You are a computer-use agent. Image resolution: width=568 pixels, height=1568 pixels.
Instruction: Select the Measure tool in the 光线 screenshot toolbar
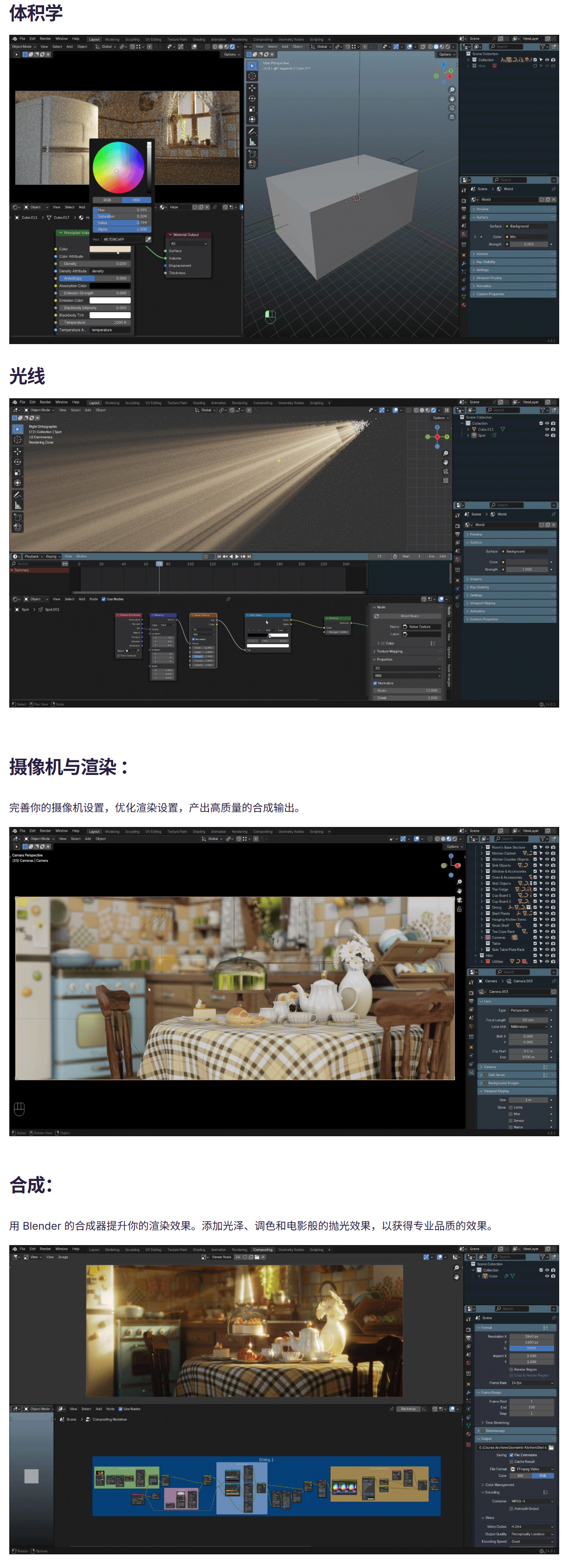17,505
